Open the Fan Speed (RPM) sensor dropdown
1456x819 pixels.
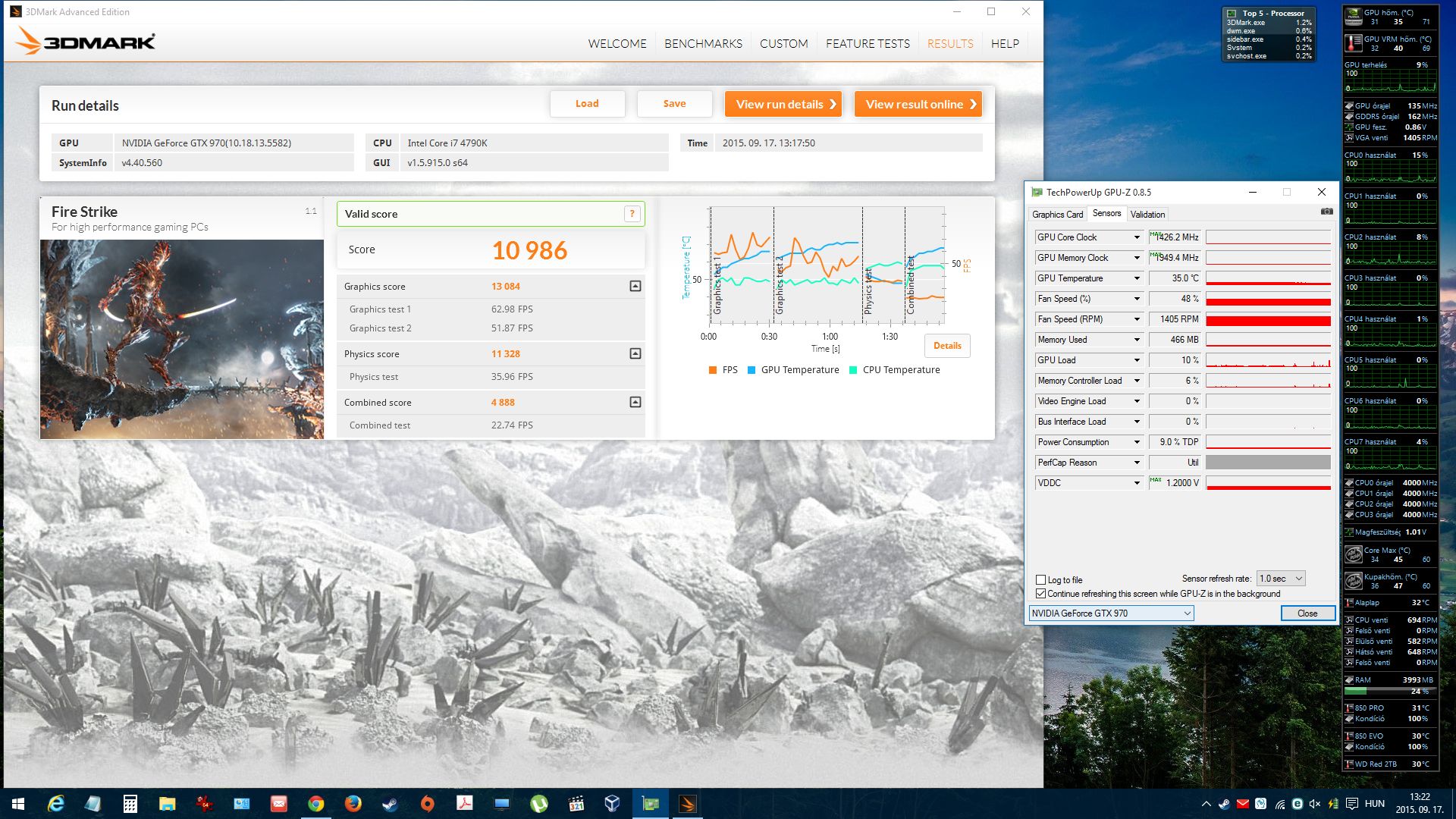pyautogui.click(x=1137, y=319)
